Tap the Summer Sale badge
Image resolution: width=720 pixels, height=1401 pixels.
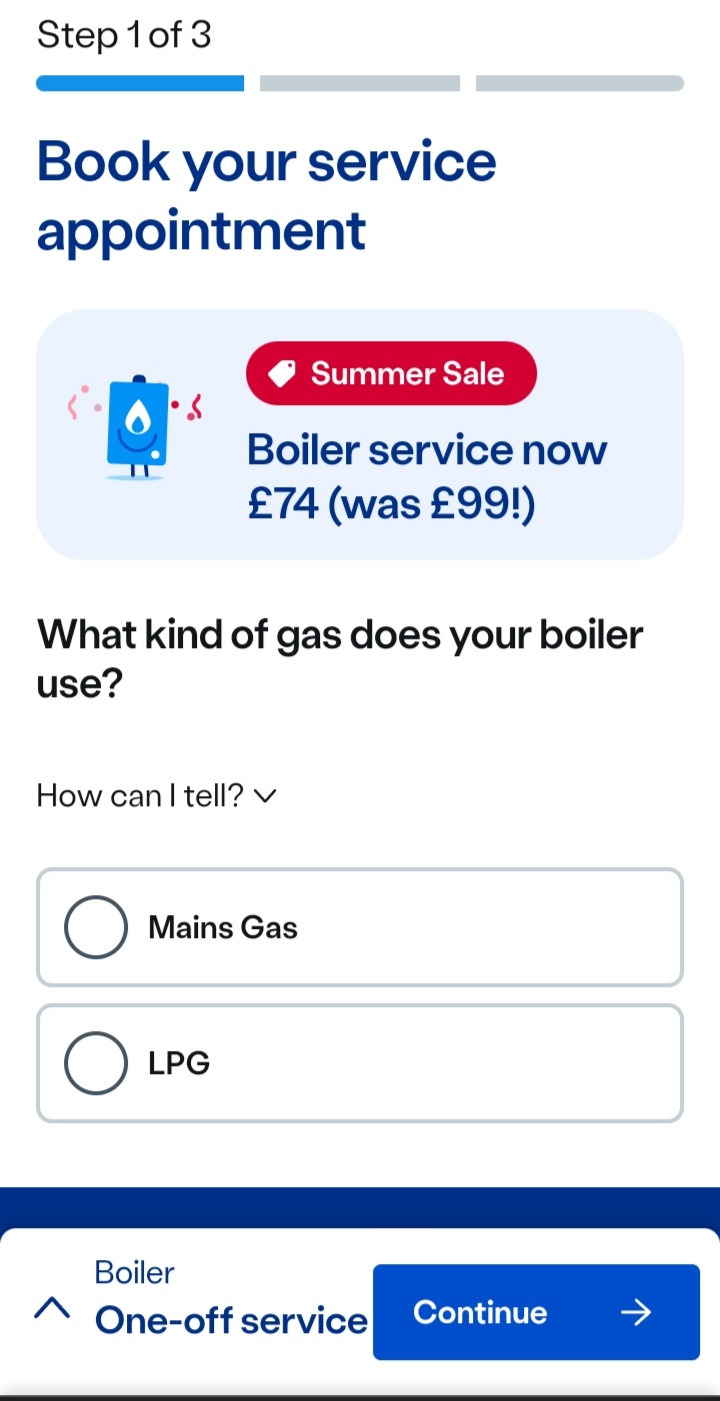pyautogui.click(x=391, y=374)
